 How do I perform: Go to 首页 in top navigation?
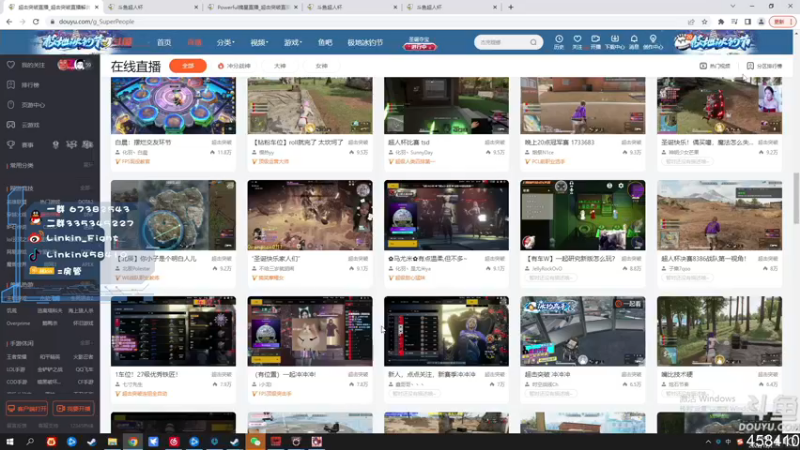tap(164, 42)
